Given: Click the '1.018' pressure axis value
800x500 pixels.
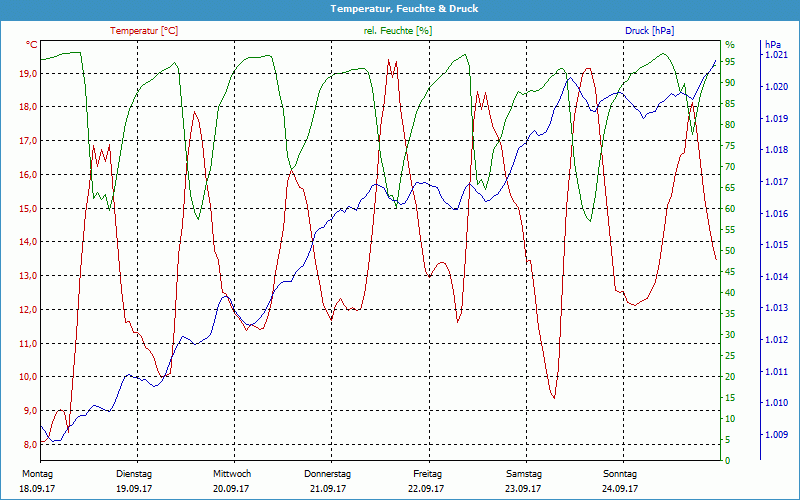Looking at the screenshot, I should (x=777, y=150).
